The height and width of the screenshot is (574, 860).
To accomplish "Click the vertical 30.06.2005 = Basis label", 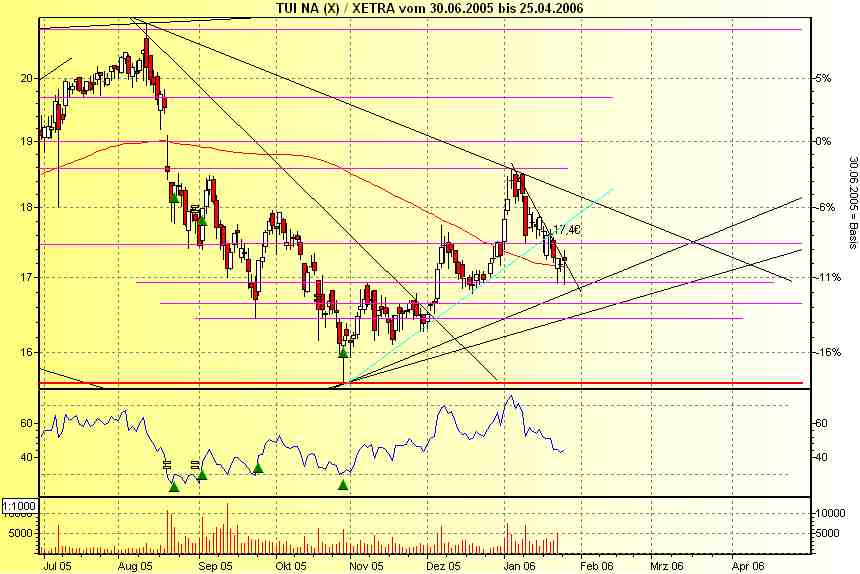I will (x=853, y=203).
